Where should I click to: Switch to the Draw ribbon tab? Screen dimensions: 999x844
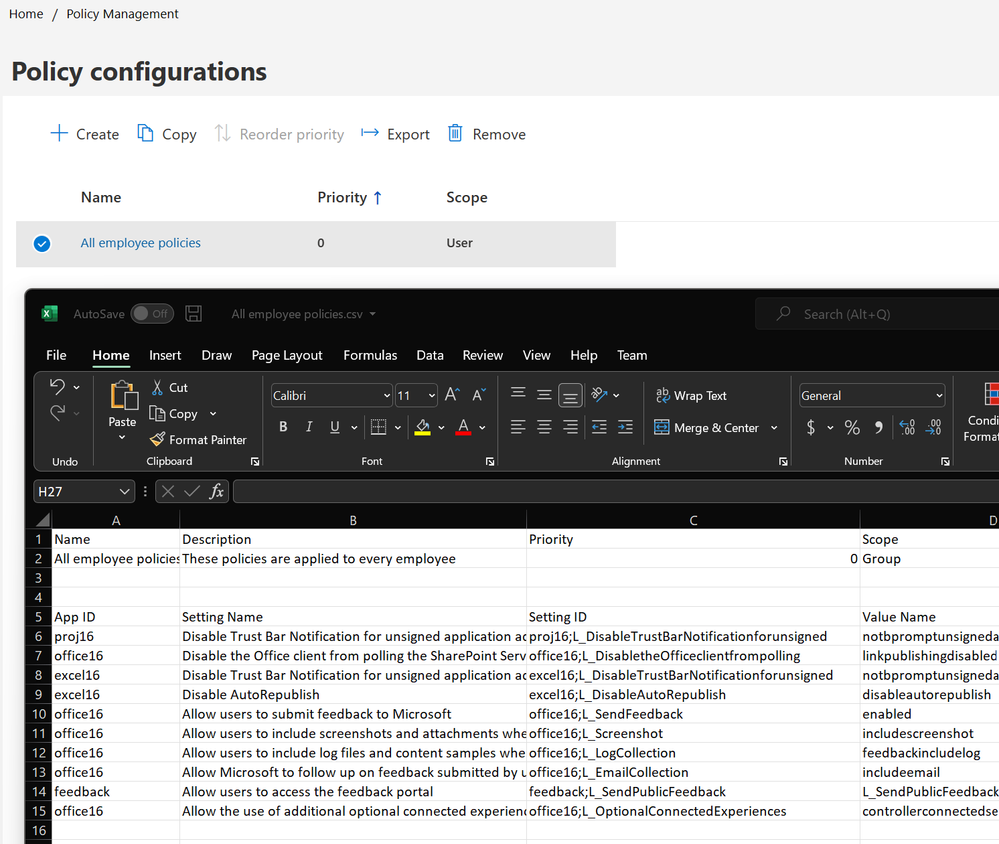(x=217, y=355)
